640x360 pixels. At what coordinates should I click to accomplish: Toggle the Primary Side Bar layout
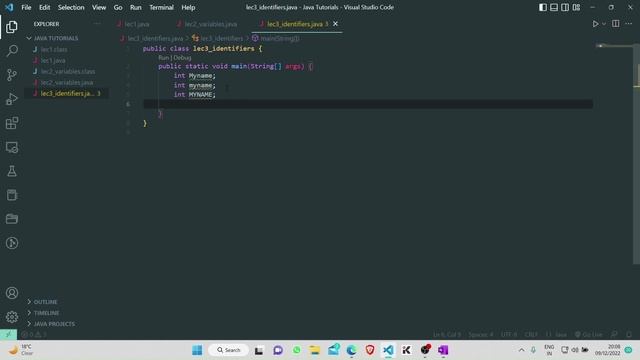pyautogui.click(x=542, y=7)
